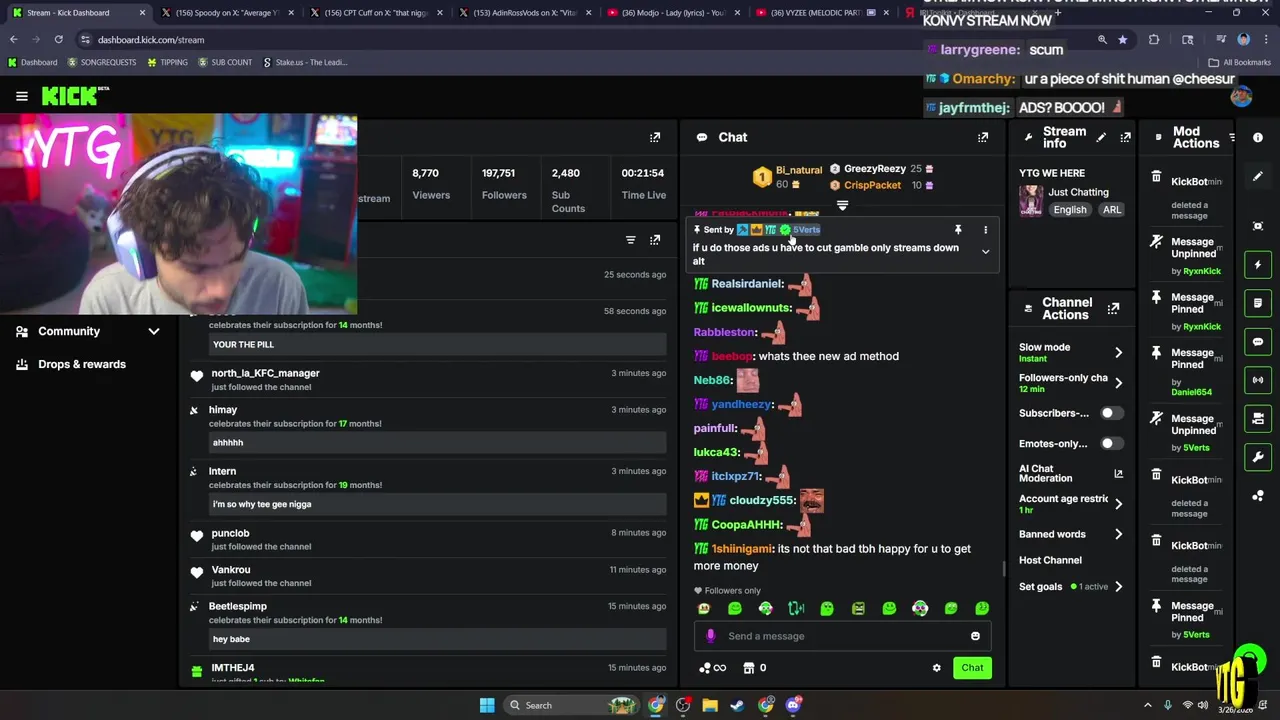This screenshot has width=1280, height=720.
Task: Unpin the pinned chat message
Action: (x=958, y=230)
